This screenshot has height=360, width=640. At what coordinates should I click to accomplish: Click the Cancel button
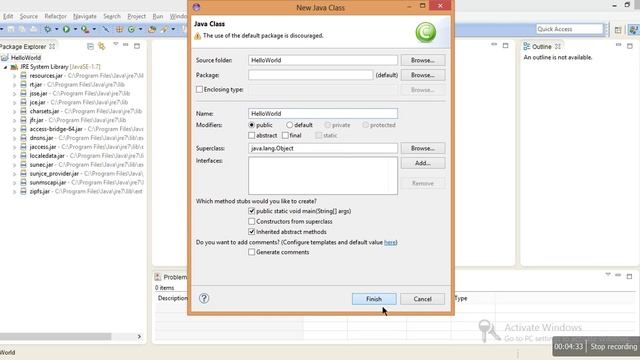tap(422, 299)
